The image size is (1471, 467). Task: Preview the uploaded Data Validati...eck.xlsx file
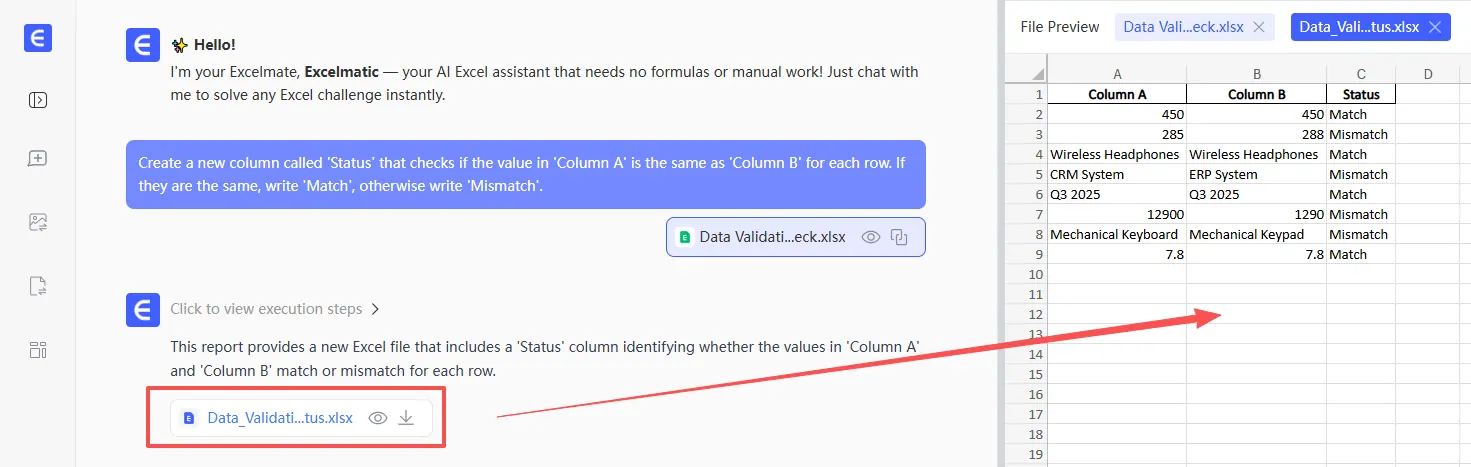coord(871,237)
